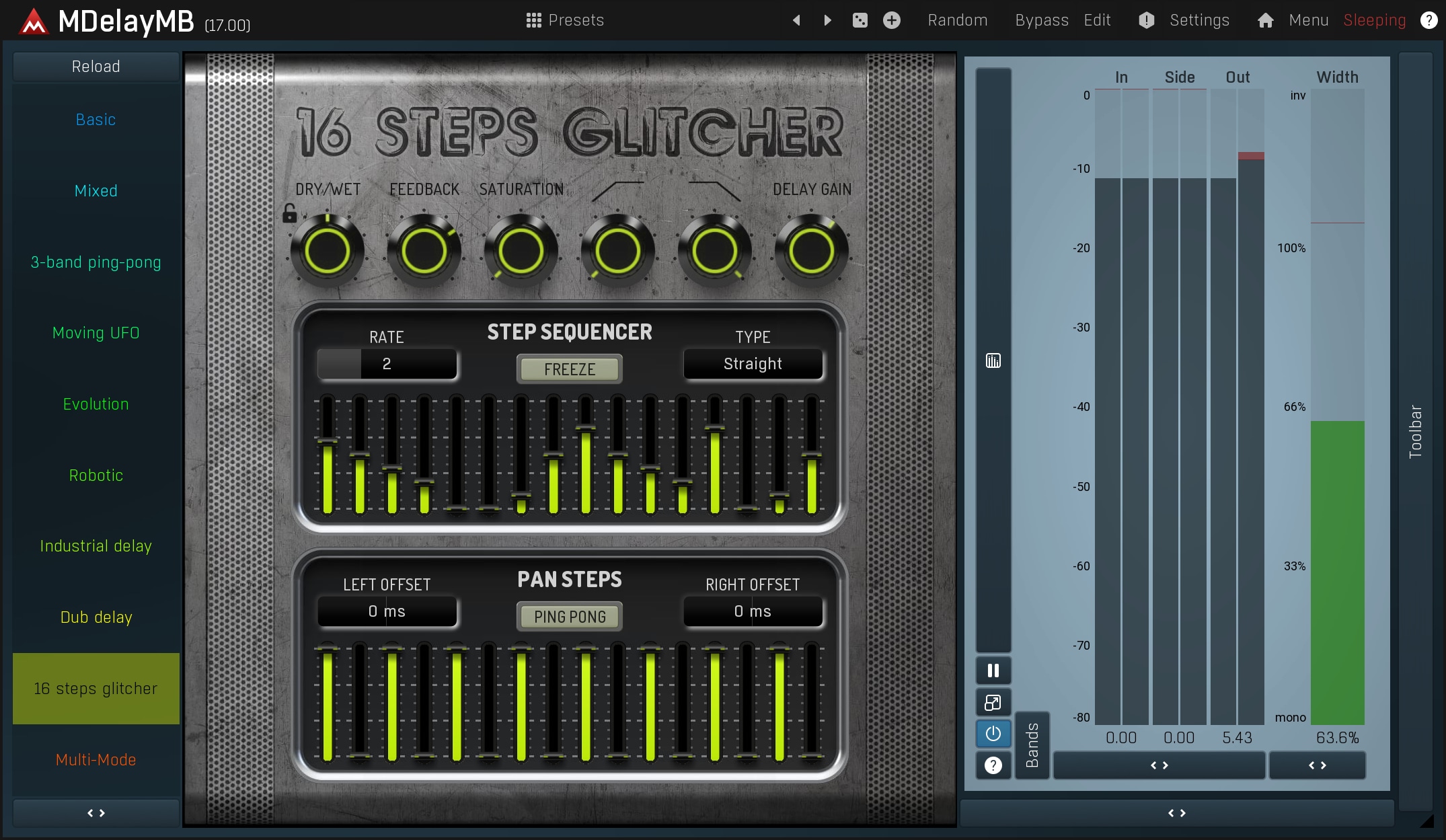Viewport: 1446px width, 840px height.
Task: Toggle the meters power button
Action: click(x=993, y=734)
